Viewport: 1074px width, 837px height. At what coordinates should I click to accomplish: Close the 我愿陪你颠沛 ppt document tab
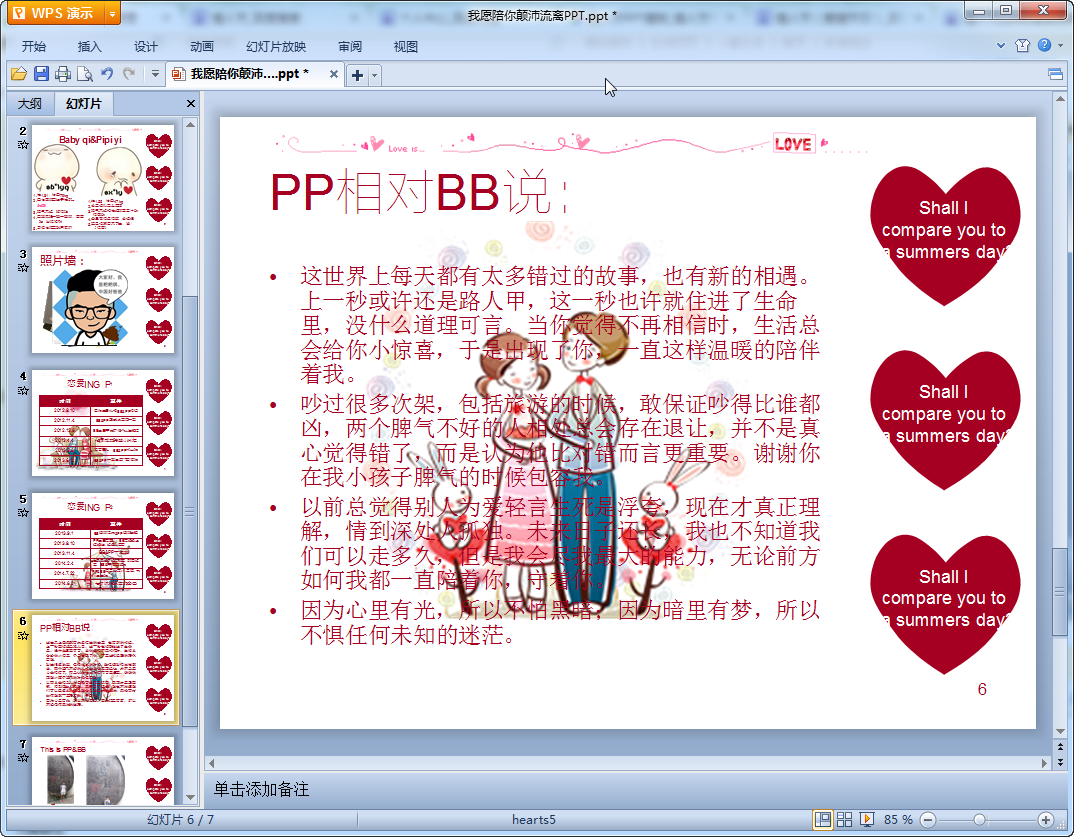(x=334, y=74)
